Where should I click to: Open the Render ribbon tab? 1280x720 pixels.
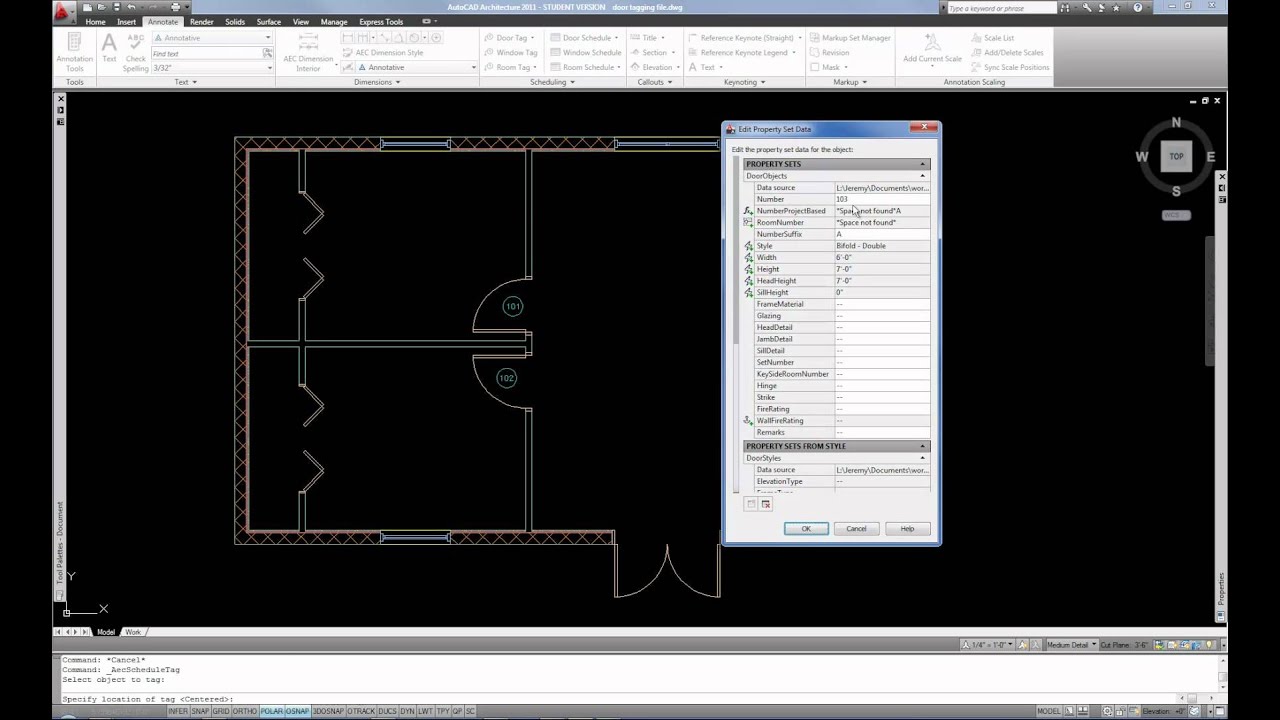(202, 22)
